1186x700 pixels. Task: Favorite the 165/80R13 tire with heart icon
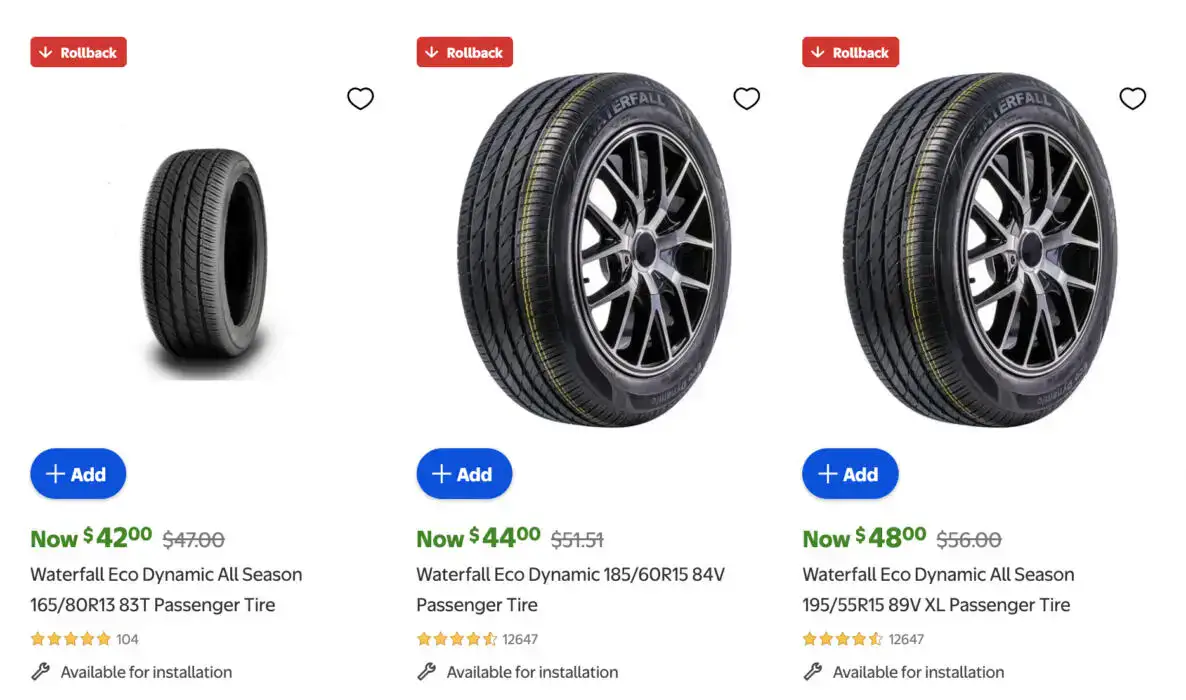[360, 98]
